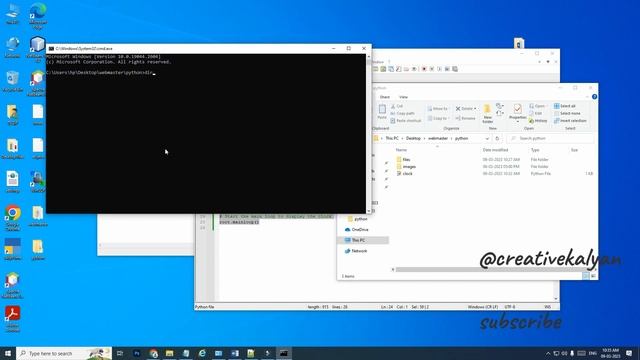640x360 pixels.
Task: Open Task View from the taskbar
Action: (x=120, y=353)
